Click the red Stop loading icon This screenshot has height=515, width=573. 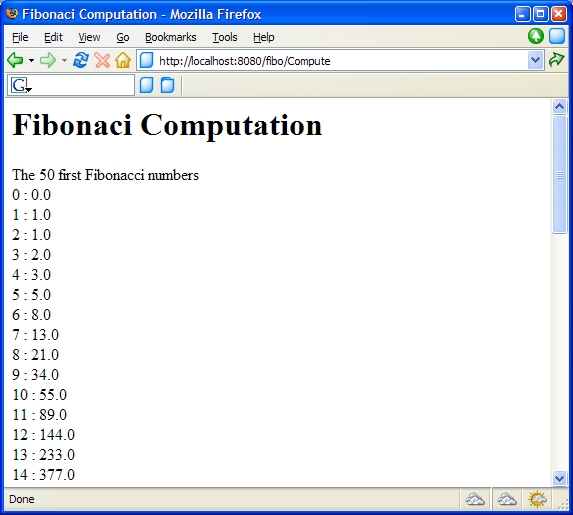[x=102, y=60]
